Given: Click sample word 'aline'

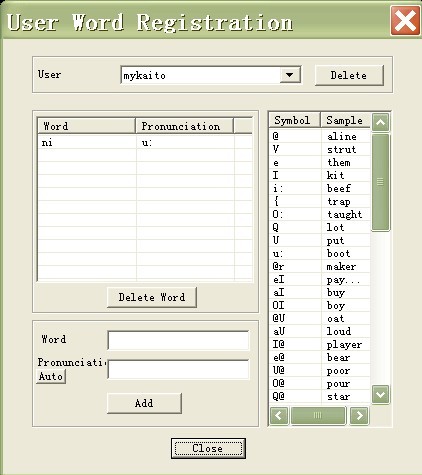Looking at the screenshot, I should coord(342,136).
